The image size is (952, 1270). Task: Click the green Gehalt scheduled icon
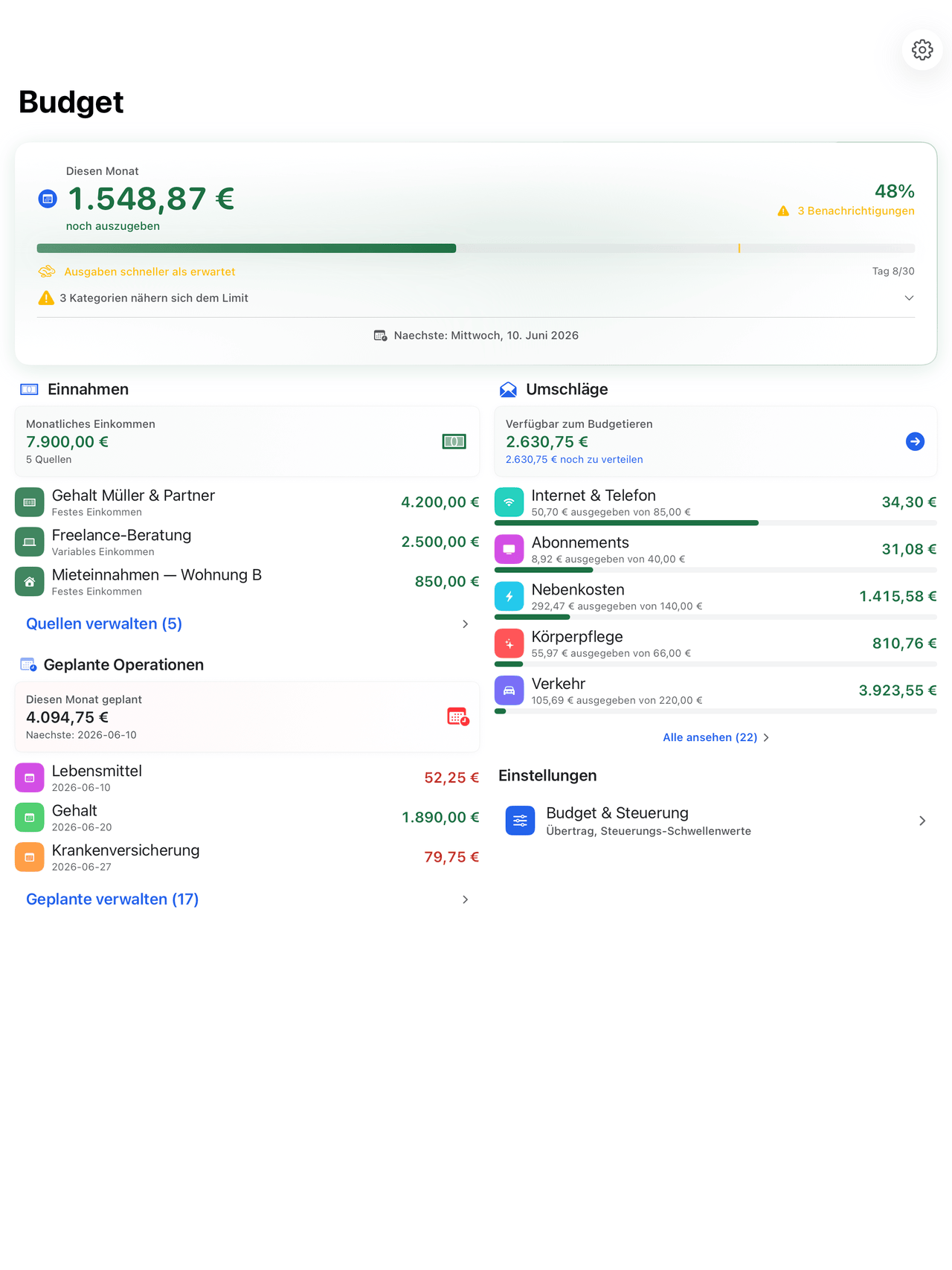(x=30, y=817)
